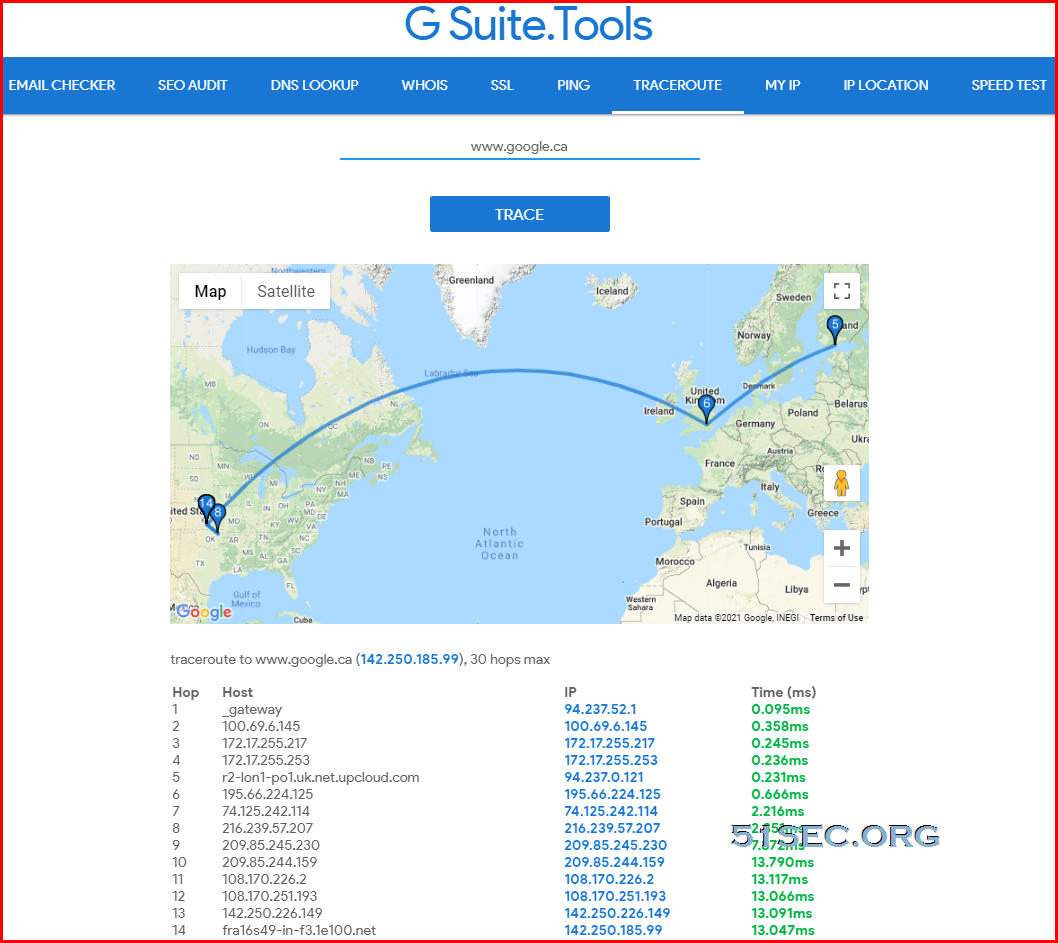Open IP link 108.170.251.193
Image resolution: width=1058 pixels, height=943 pixels.
point(615,896)
